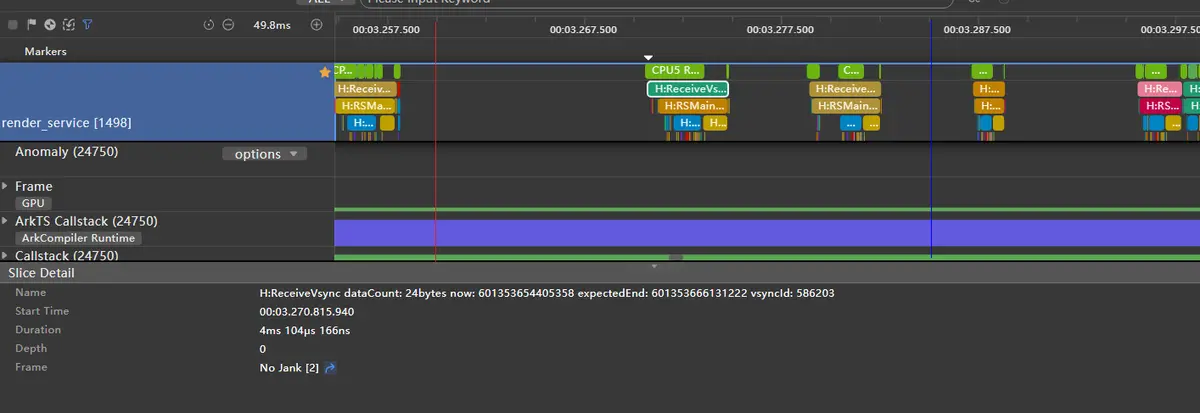This screenshot has height=413, width=1200.
Task: Click the stop square icon in the toolbar
Action: click(x=14, y=24)
